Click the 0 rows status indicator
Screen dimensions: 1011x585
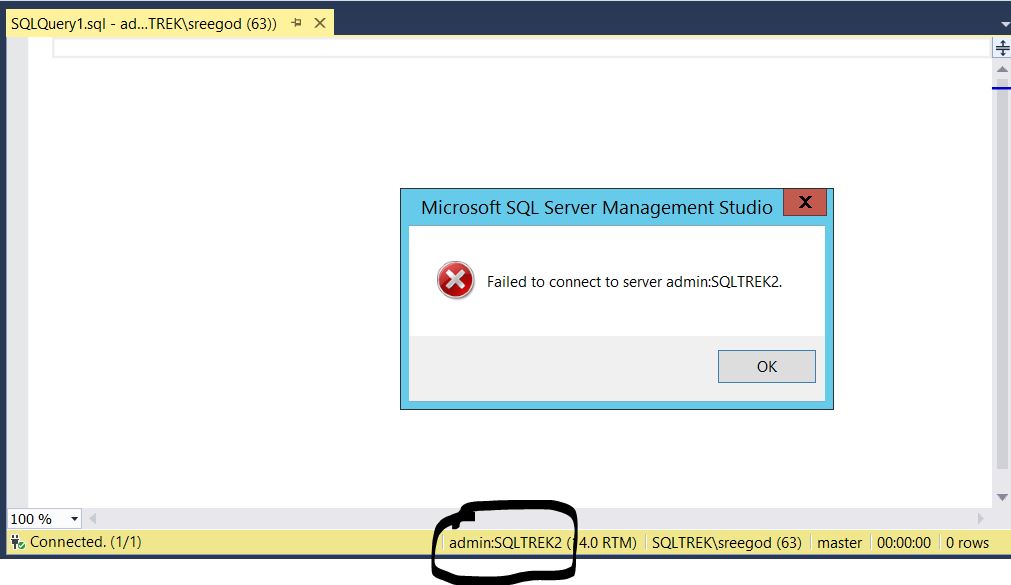click(x=967, y=542)
